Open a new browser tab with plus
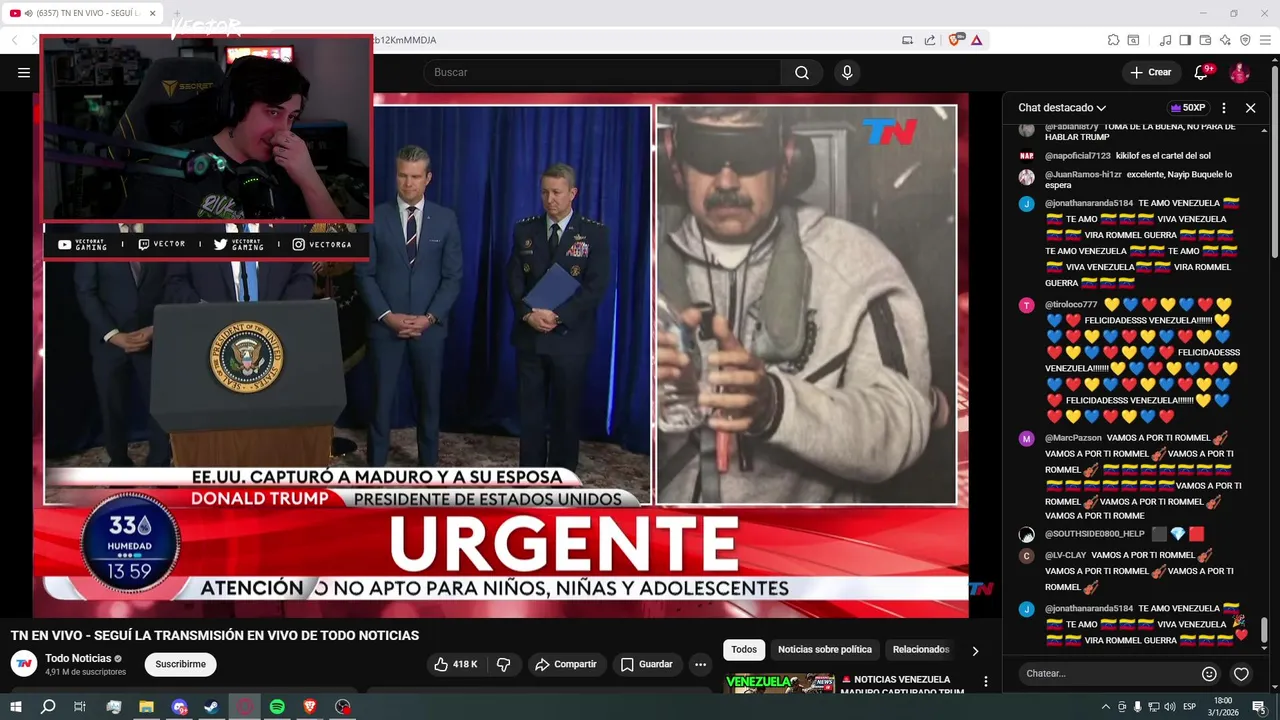This screenshot has width=1280, height=720. pos(177,13)
